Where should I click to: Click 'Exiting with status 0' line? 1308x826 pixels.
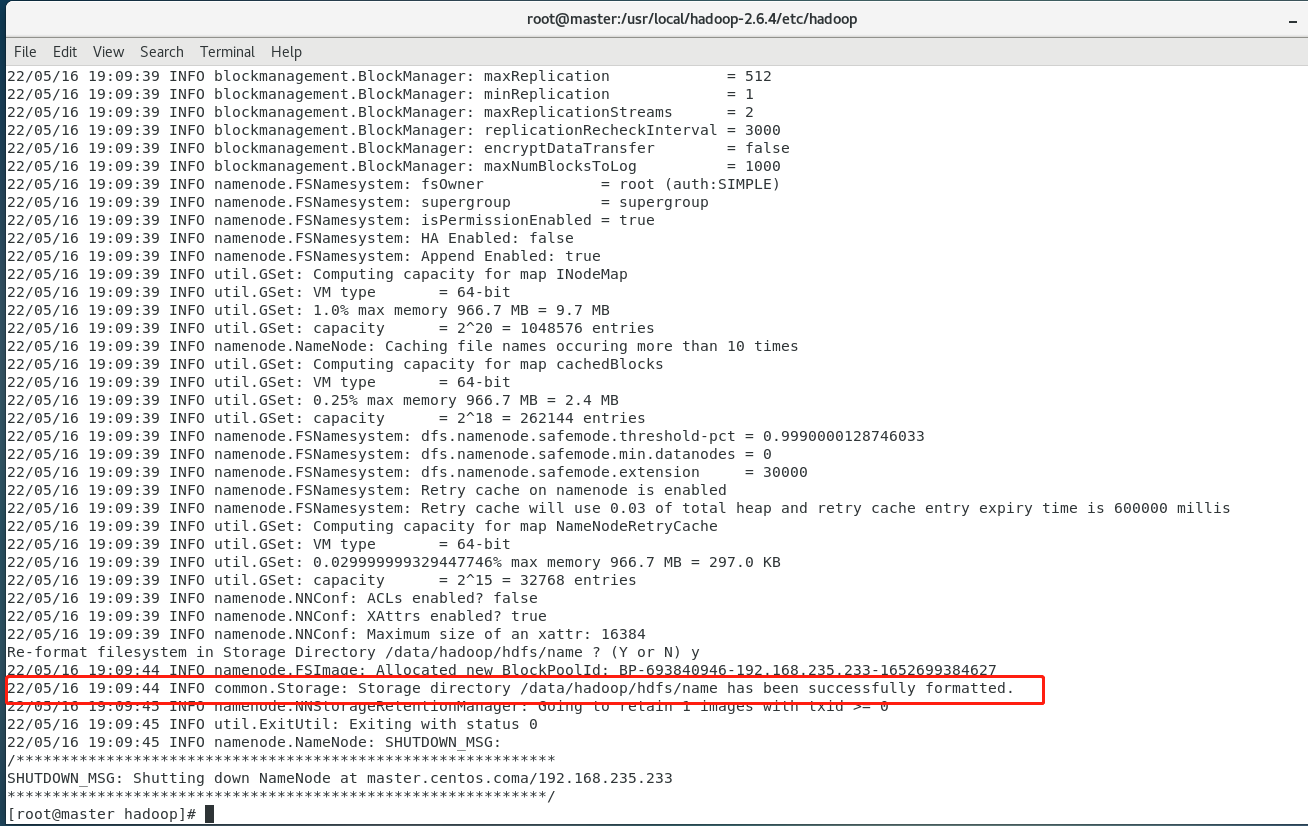click(x=272, y=724)
